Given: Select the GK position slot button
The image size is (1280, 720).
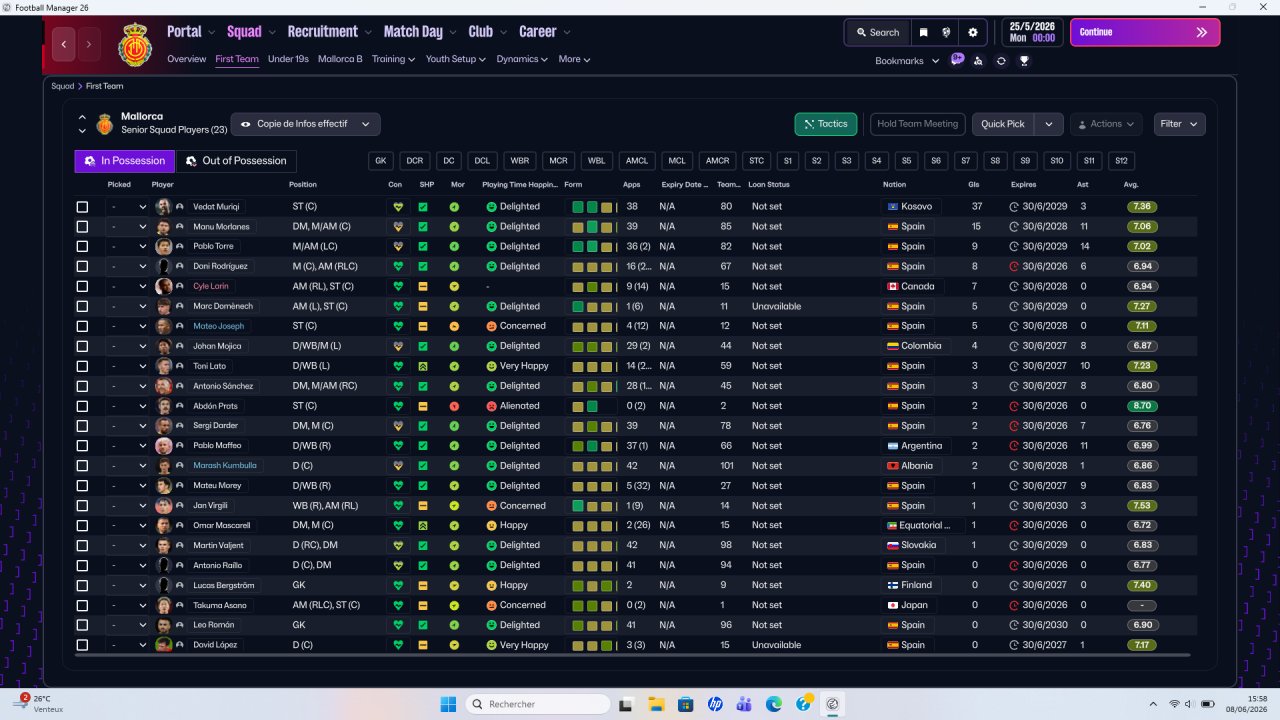Looking at the screenshot, I should point(380,161).
